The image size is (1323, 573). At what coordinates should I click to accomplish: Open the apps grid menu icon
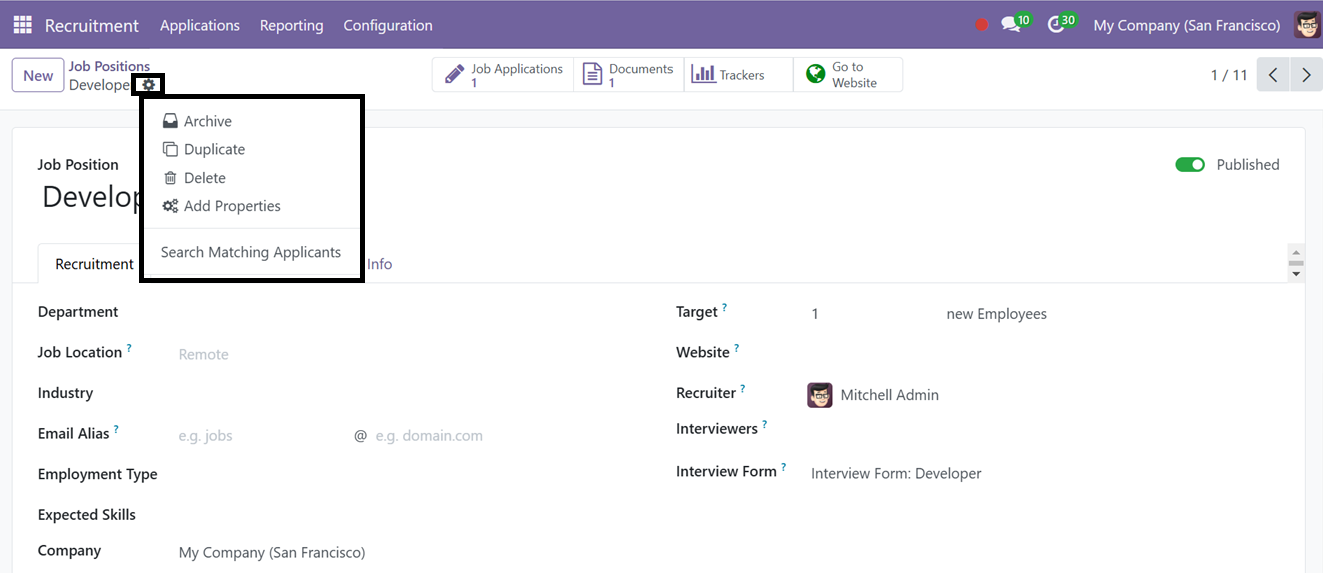coord(22,25)
